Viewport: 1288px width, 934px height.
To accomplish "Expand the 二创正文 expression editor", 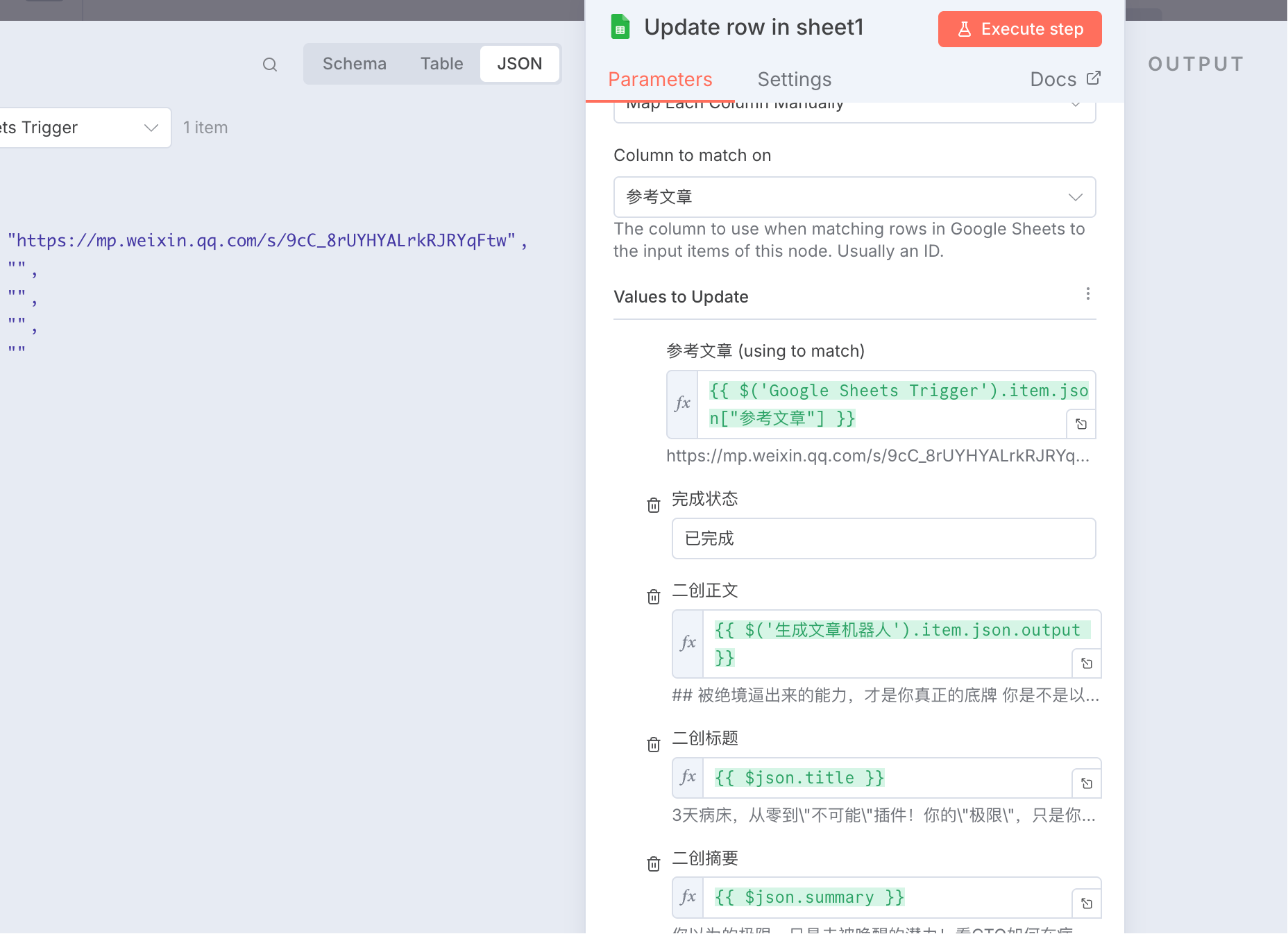I will tap(1087, 663).
